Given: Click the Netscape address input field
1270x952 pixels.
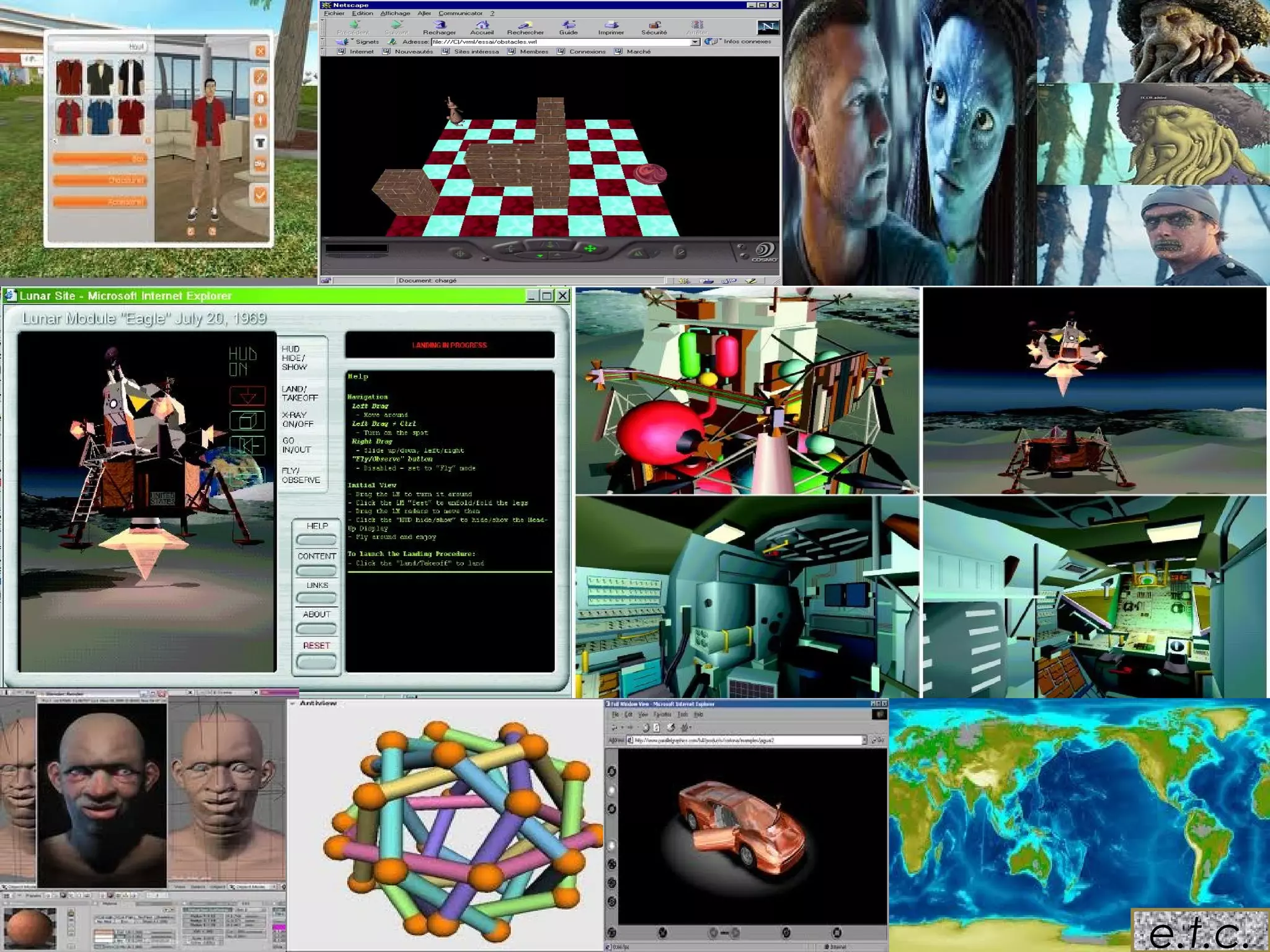Looking at the screenshot, I should click(x=558, y=42).
